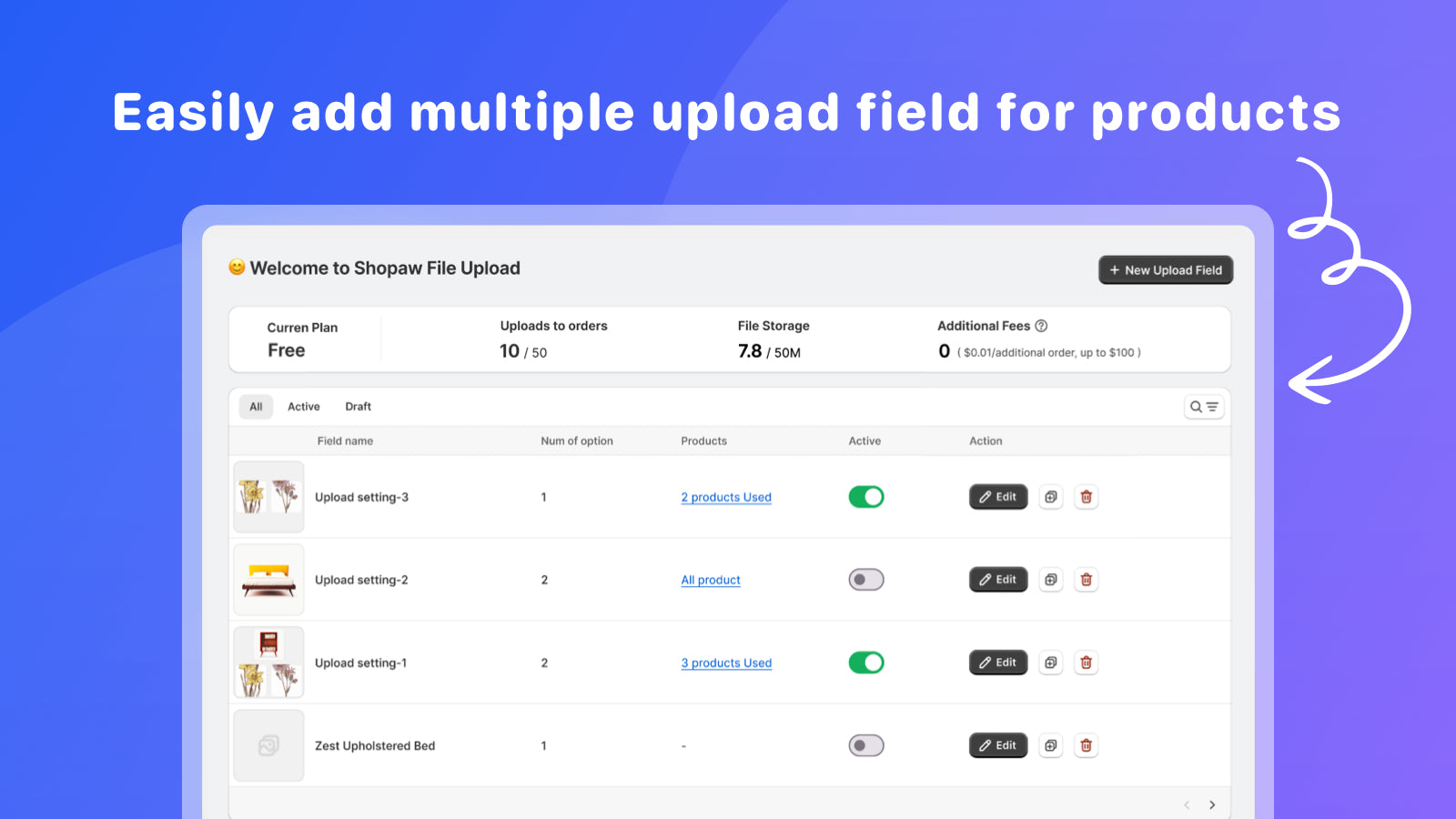Open the 2 products Used link

tap(726, 497)
